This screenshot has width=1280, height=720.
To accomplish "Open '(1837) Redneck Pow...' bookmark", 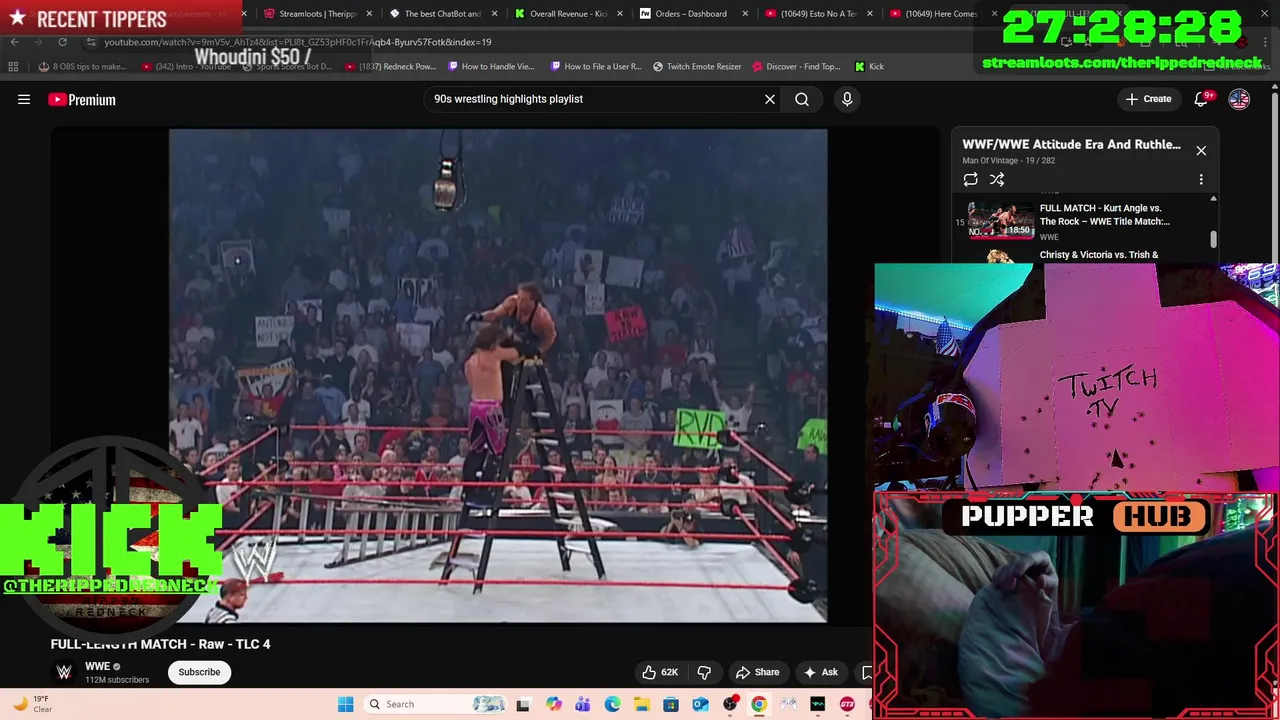I will click(391, 66).
